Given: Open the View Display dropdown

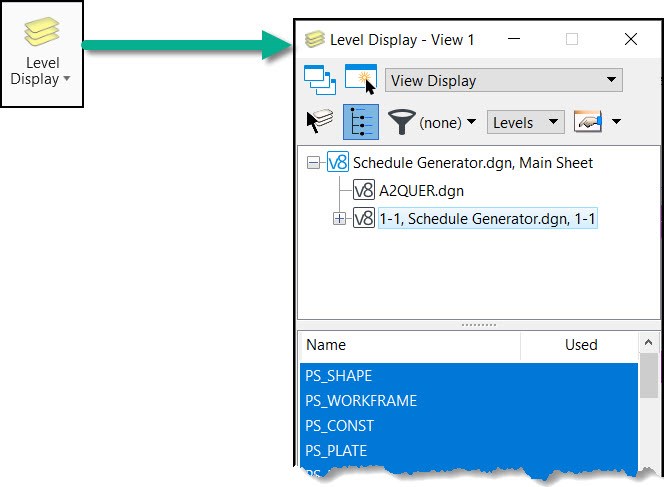Looking at the screenshot, I should pyautogui.click(x=504, y=80).
